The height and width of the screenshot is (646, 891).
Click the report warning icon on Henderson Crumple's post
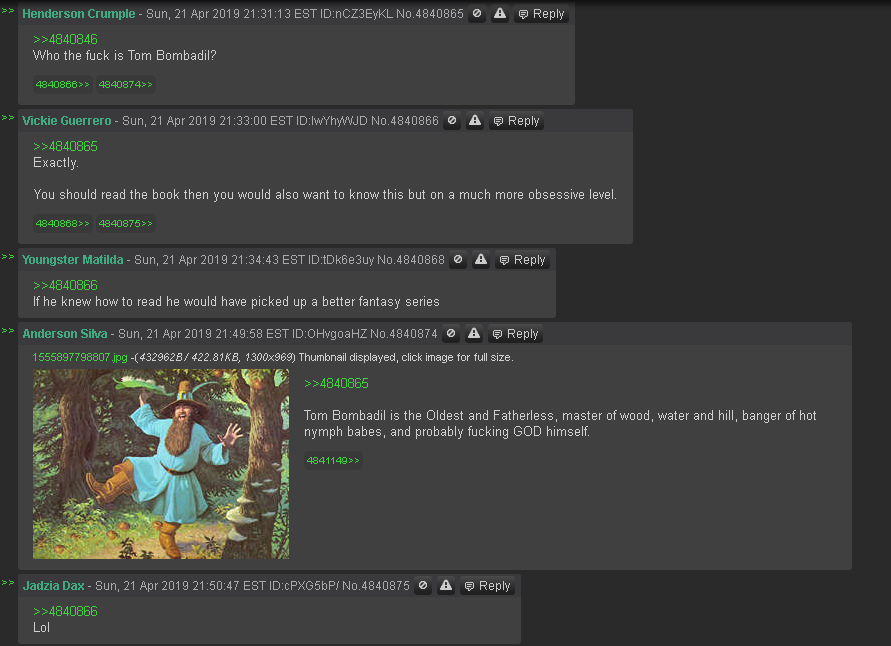(x=500, y=14)
